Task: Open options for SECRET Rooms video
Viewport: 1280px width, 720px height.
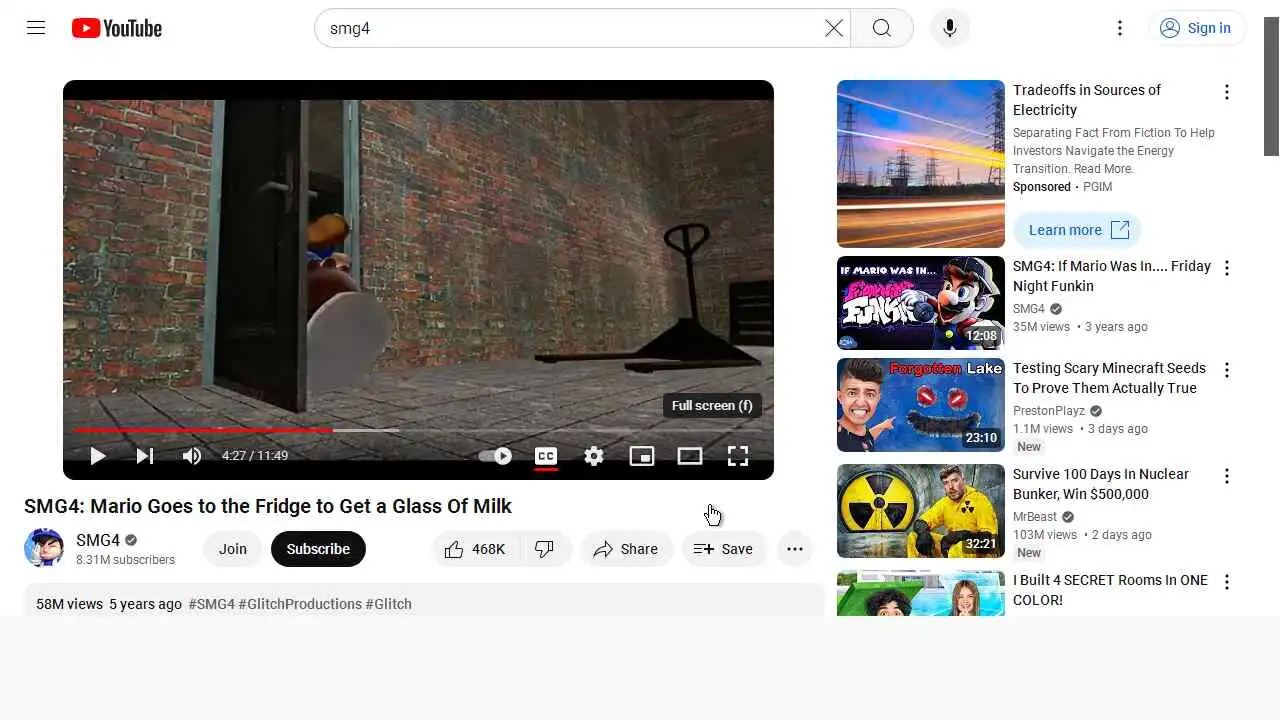Action: [1227, 582]
